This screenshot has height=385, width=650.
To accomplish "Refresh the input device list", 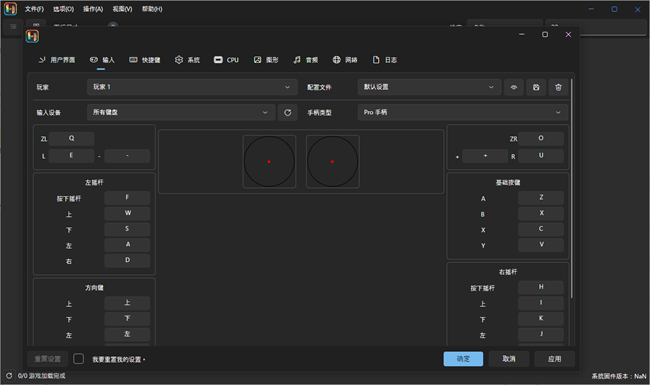I will click(287, 112).
